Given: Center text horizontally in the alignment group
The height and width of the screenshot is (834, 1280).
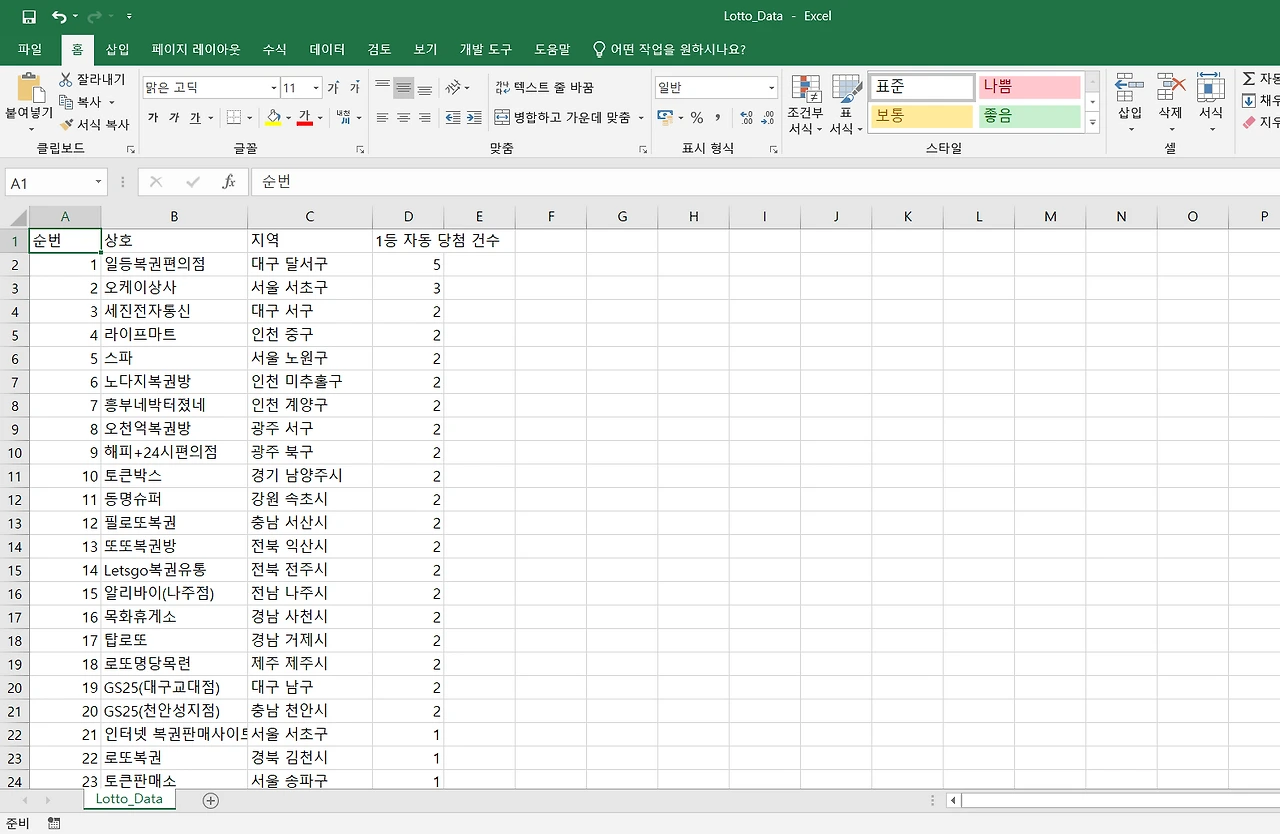Looking at the screenshot, I should 404,118.
